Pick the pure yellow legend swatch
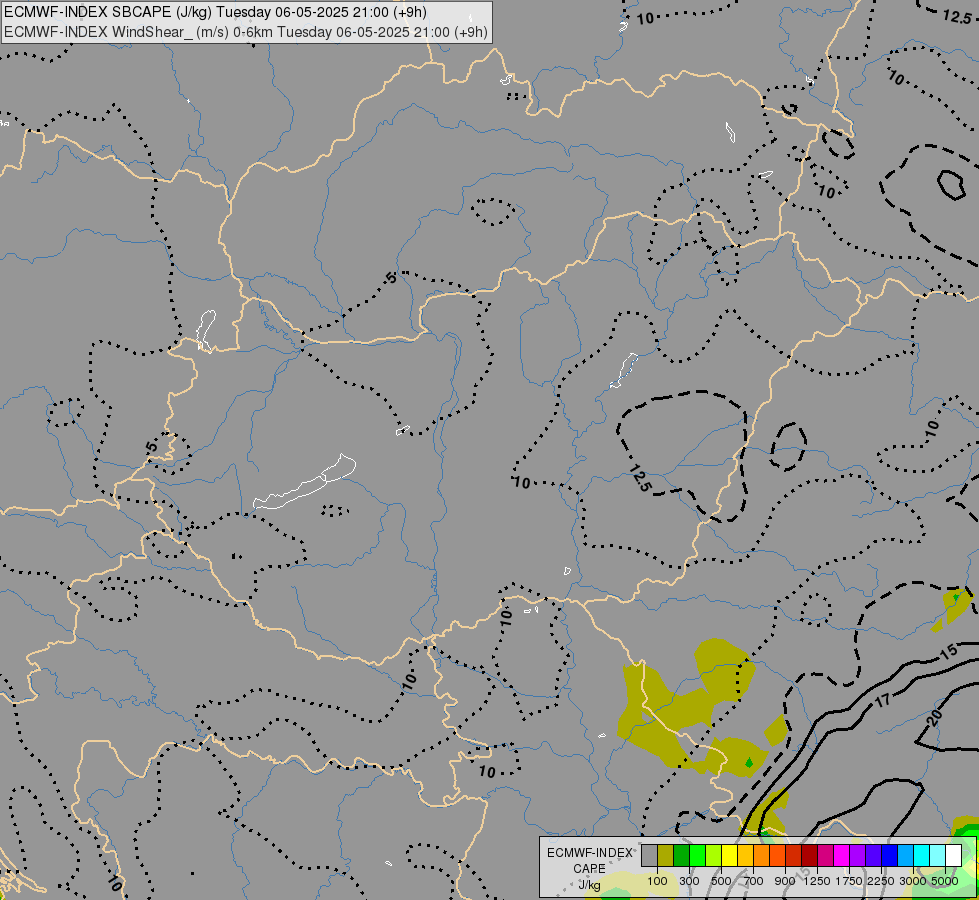Screen dimensions: 979x900 [x=729, y=856]
